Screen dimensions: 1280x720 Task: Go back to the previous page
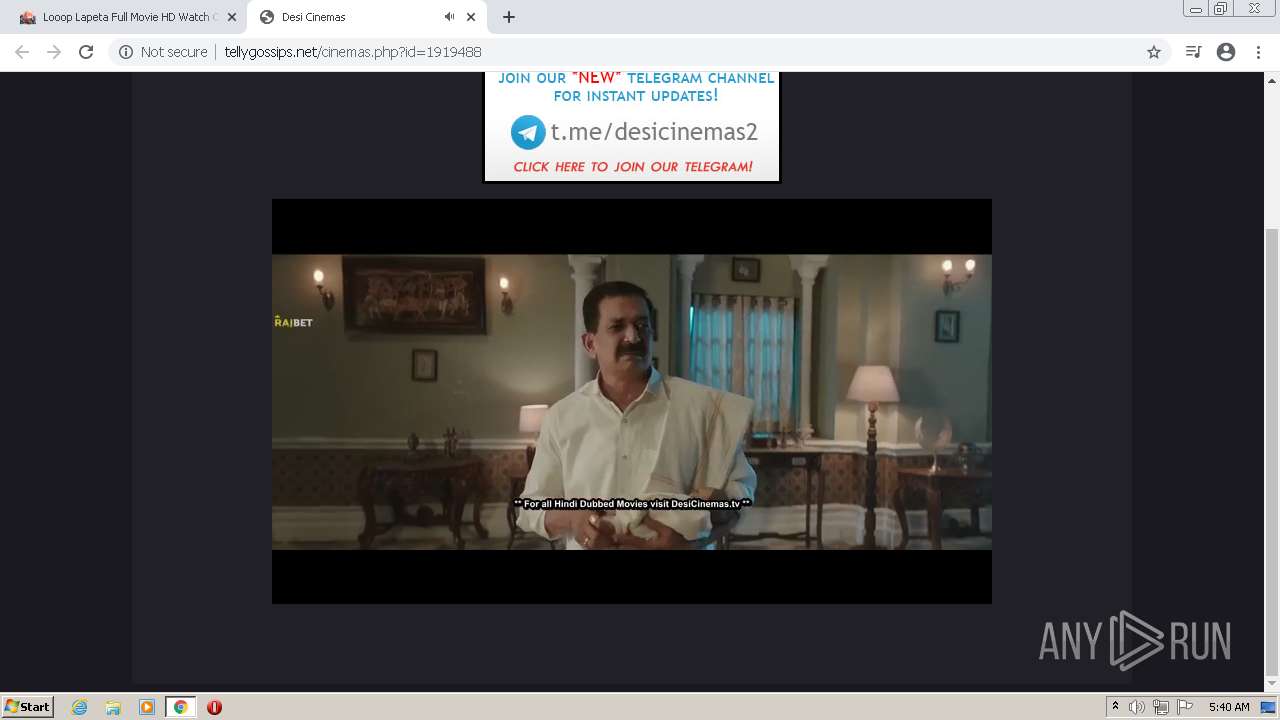click(22, 52)
